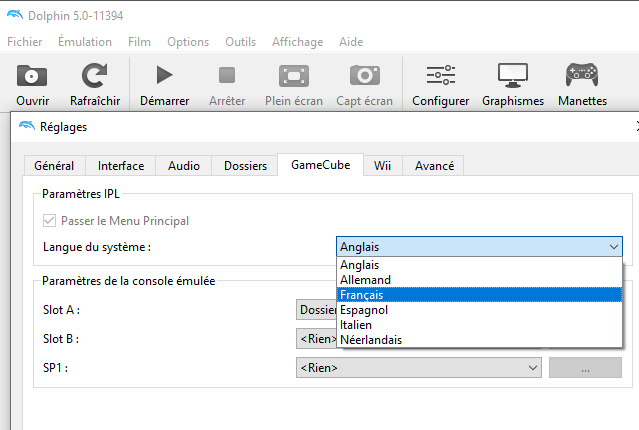Choose Italien in the language list
Image resolution: width=639 pixels, height=430 pixels.
[x=479, y=325]
